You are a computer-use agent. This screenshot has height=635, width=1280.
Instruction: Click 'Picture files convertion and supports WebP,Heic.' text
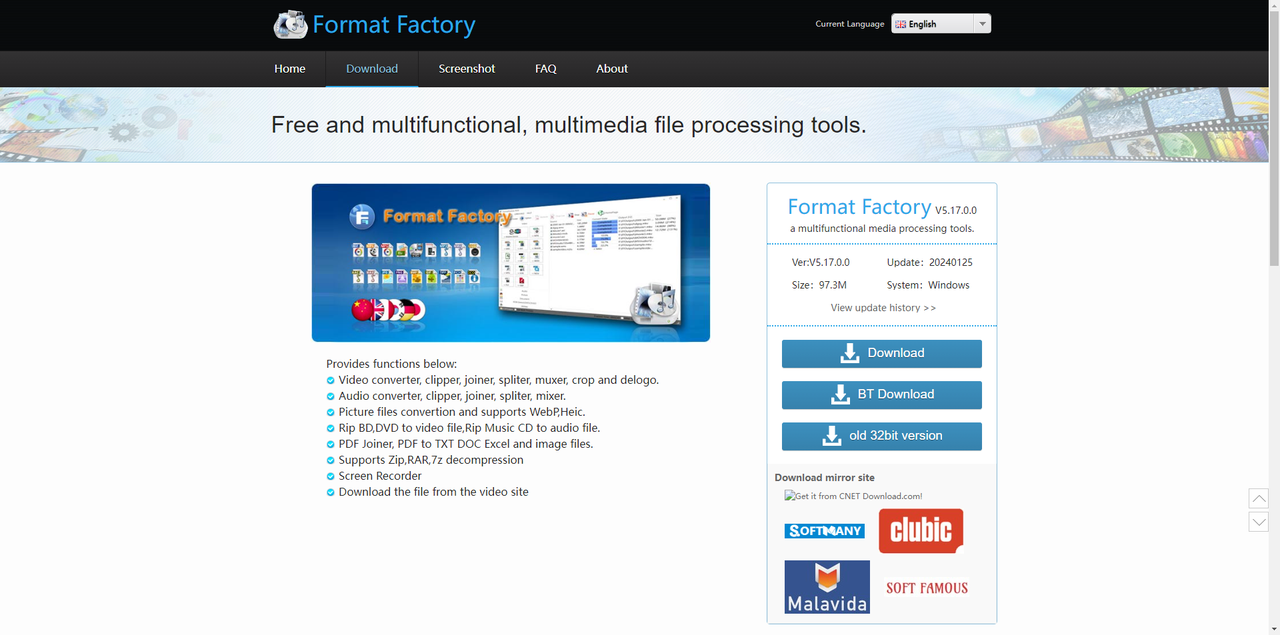click(x=462, y=412)
